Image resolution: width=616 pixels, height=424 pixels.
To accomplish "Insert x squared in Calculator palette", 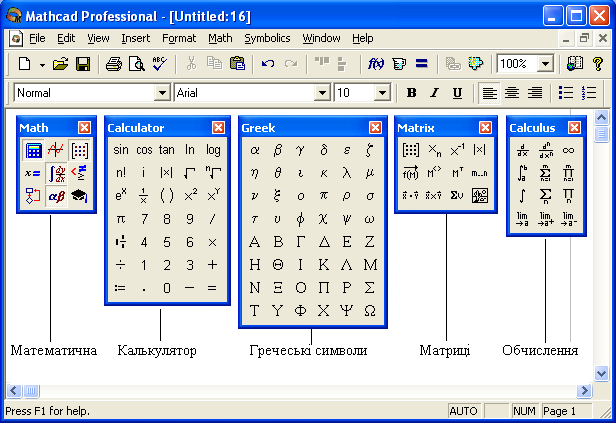I will (x=190, y=195).
